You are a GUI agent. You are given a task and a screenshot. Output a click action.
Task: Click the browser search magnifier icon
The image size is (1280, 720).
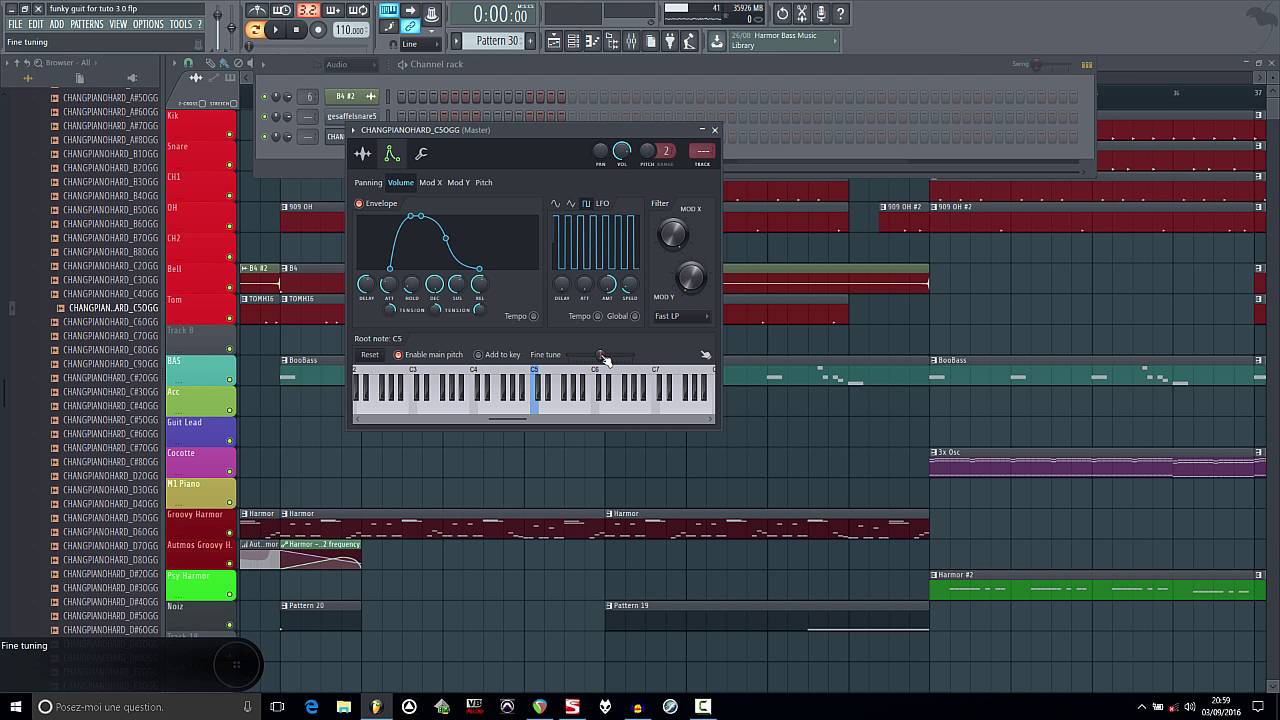[38, 63]
